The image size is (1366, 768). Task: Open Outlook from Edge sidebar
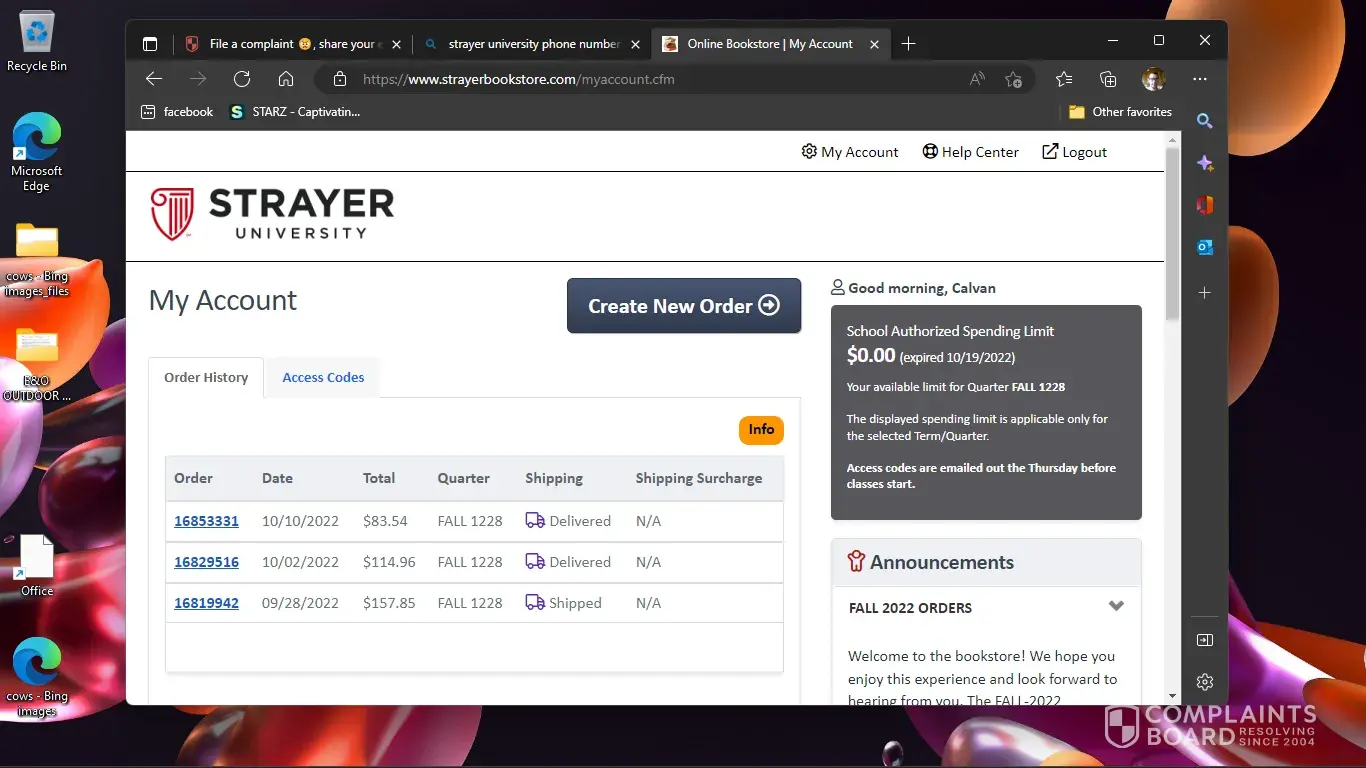(1205, 247)
